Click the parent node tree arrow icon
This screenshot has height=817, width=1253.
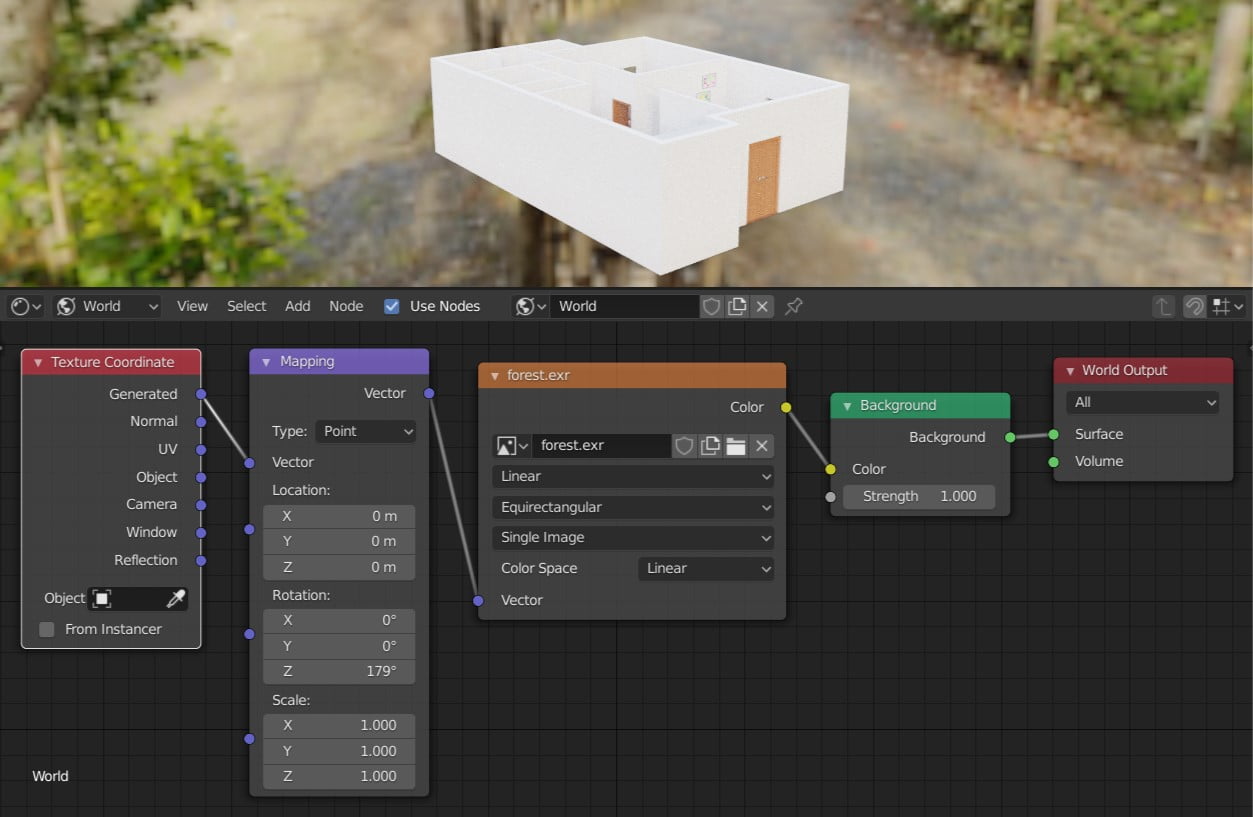click(1164, 306)
